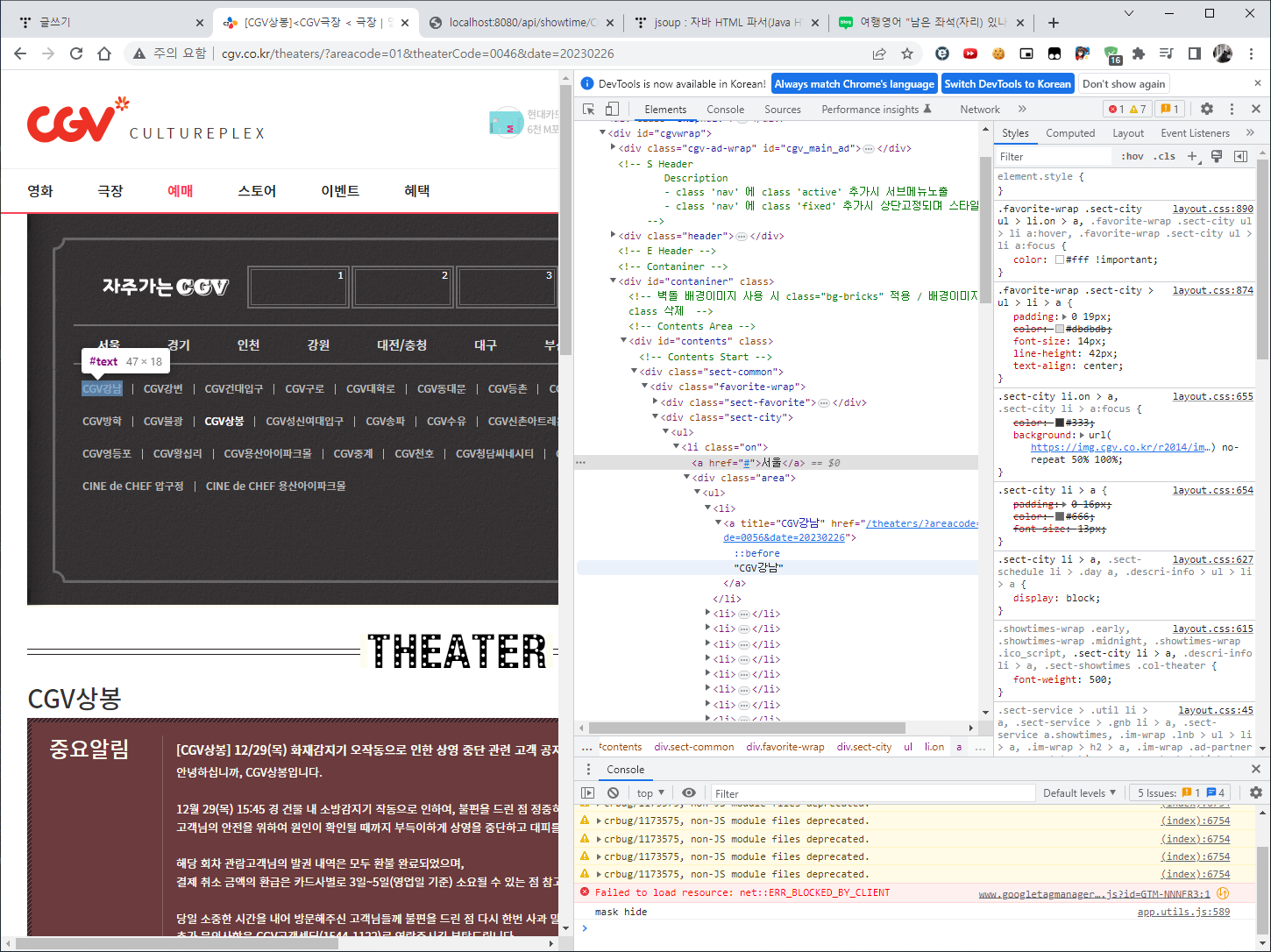Click the issues badge showing one issue
The image size is (1271, 952).
click(1170, 109)
